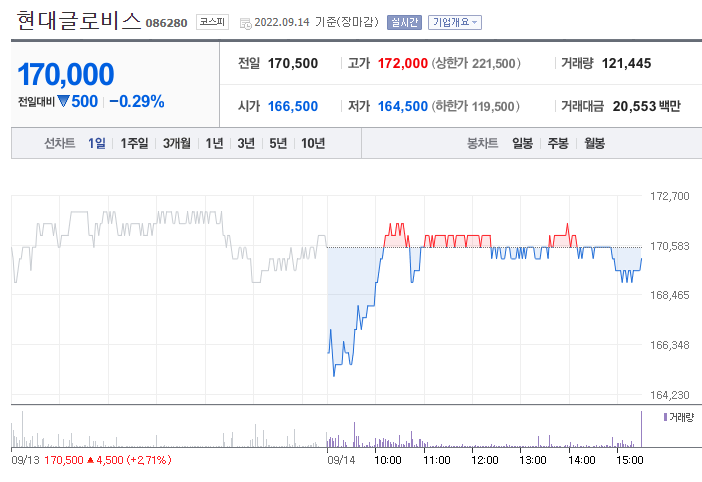Click the 172,700 y-axis label
Viewport: 702px width, 482px height.
(x=669, y=196)
